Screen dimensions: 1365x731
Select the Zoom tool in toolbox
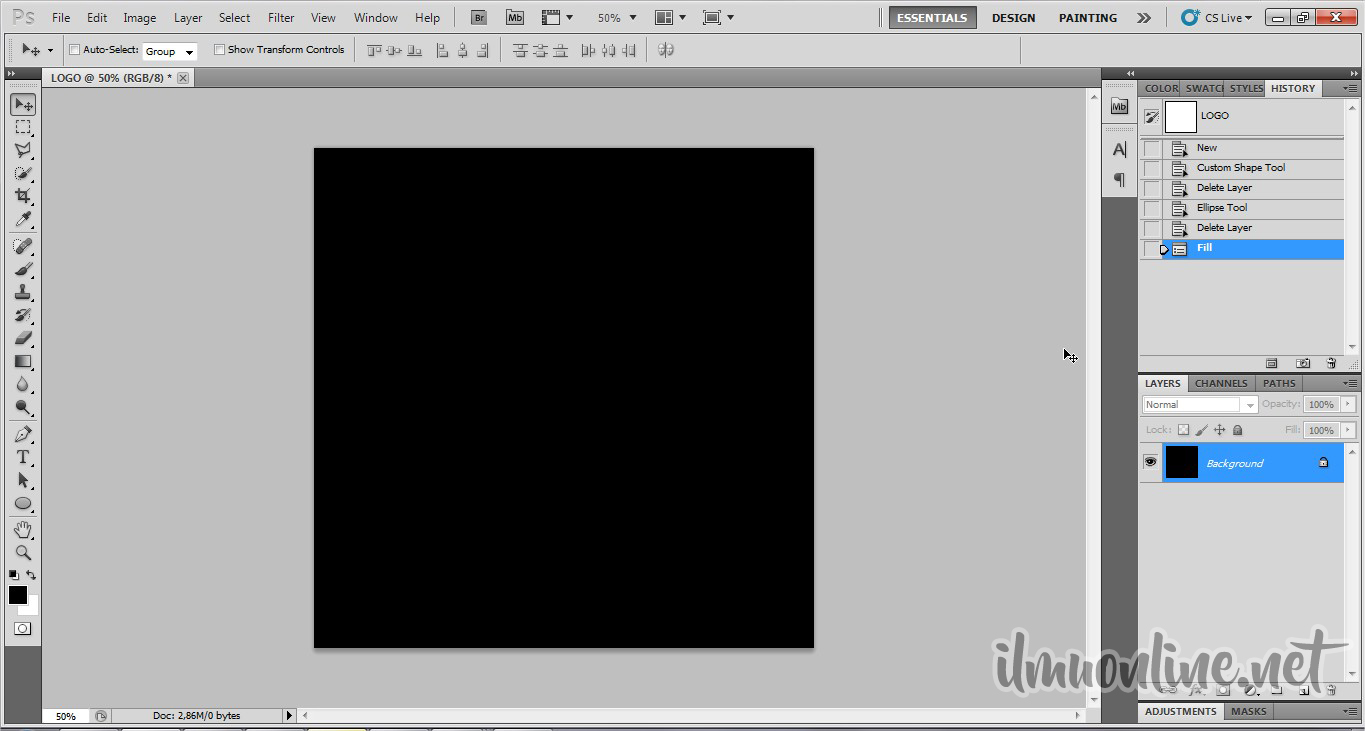tap(23, 552)
